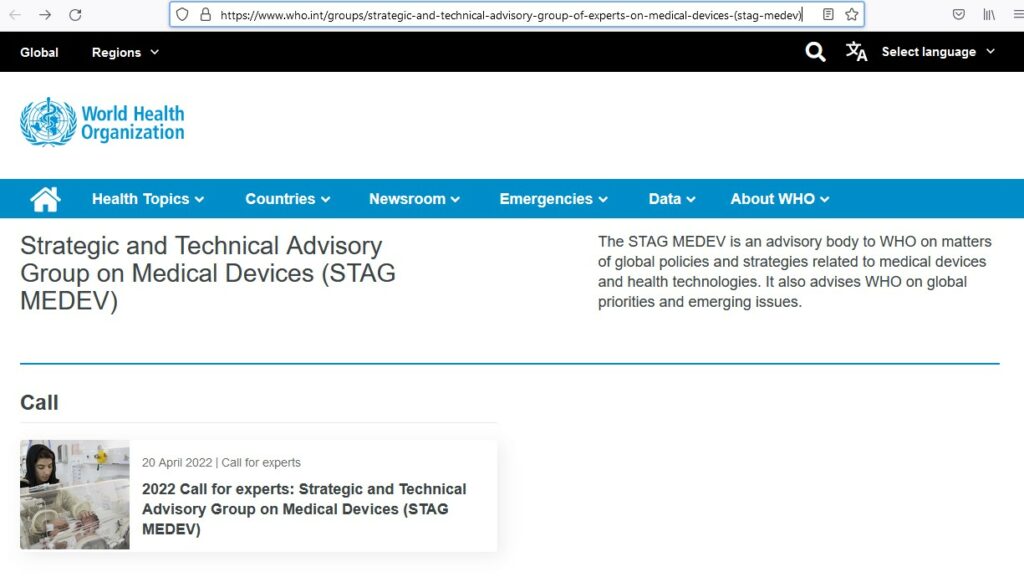Click the browser back arrow
The width and height of the screenshot is (1024, 577).
pyautogui.click(x=15, y=15)
